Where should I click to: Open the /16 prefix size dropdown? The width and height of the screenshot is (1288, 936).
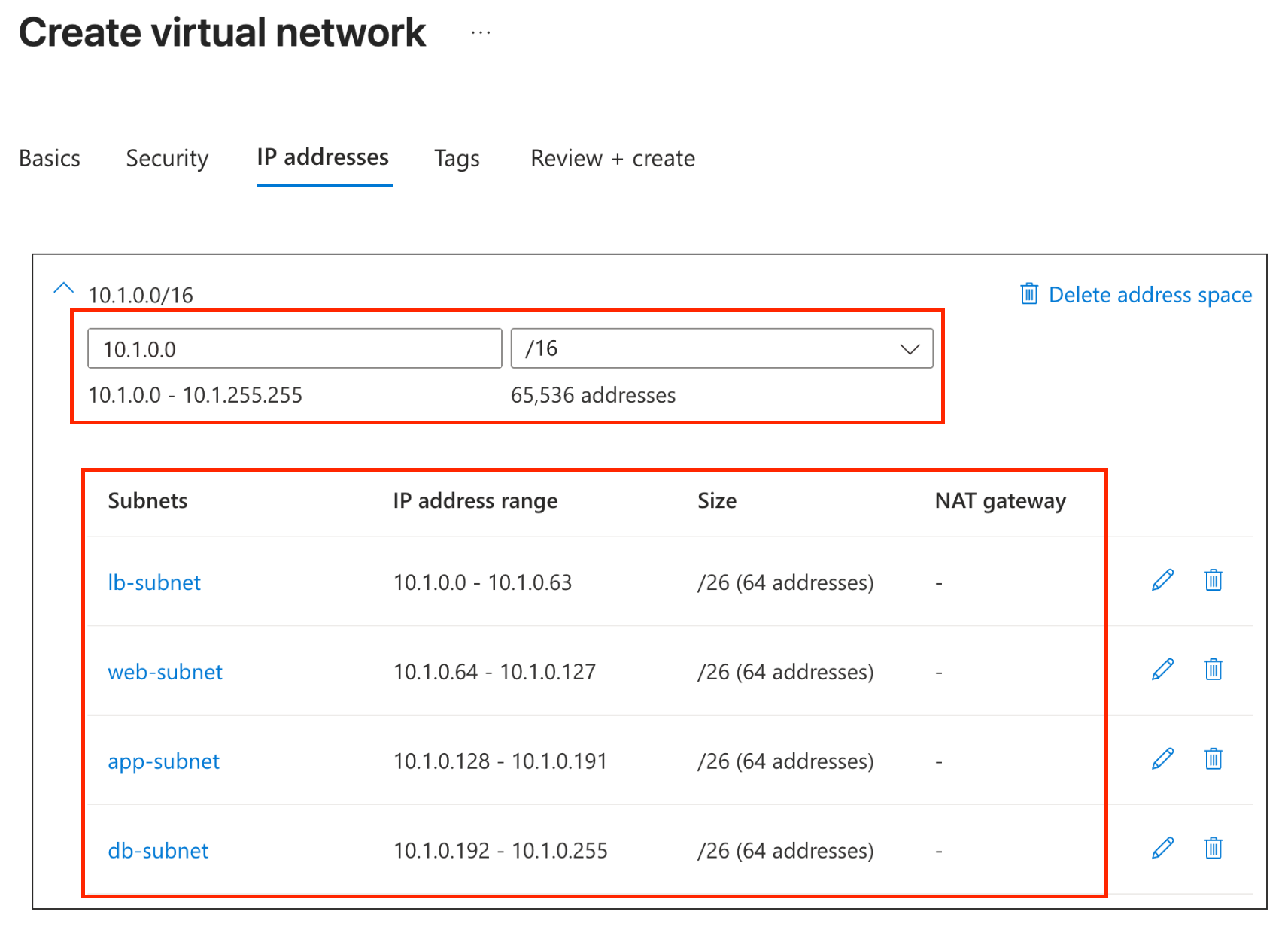721,348
